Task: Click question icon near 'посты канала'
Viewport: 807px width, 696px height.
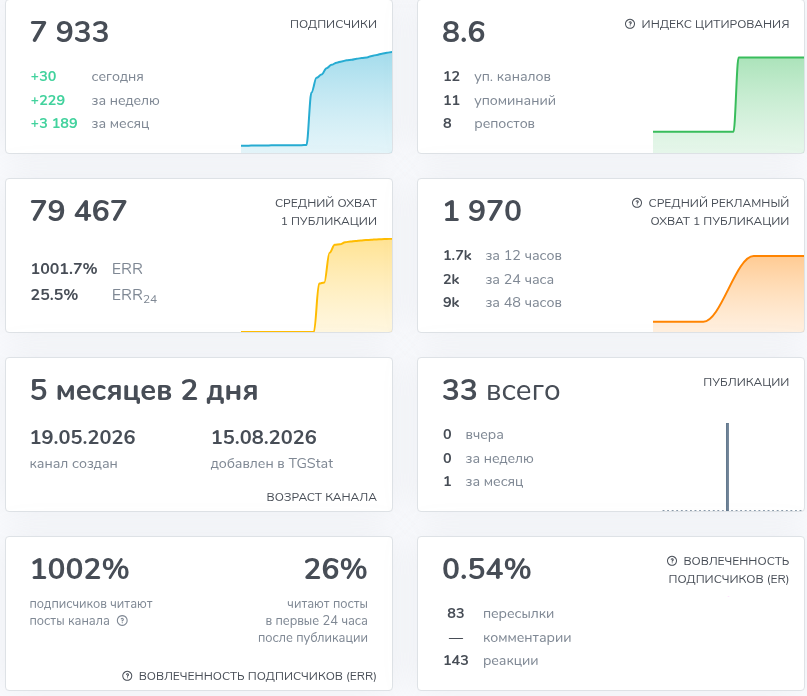Action: pyautogui.click(x=122, y=620)
